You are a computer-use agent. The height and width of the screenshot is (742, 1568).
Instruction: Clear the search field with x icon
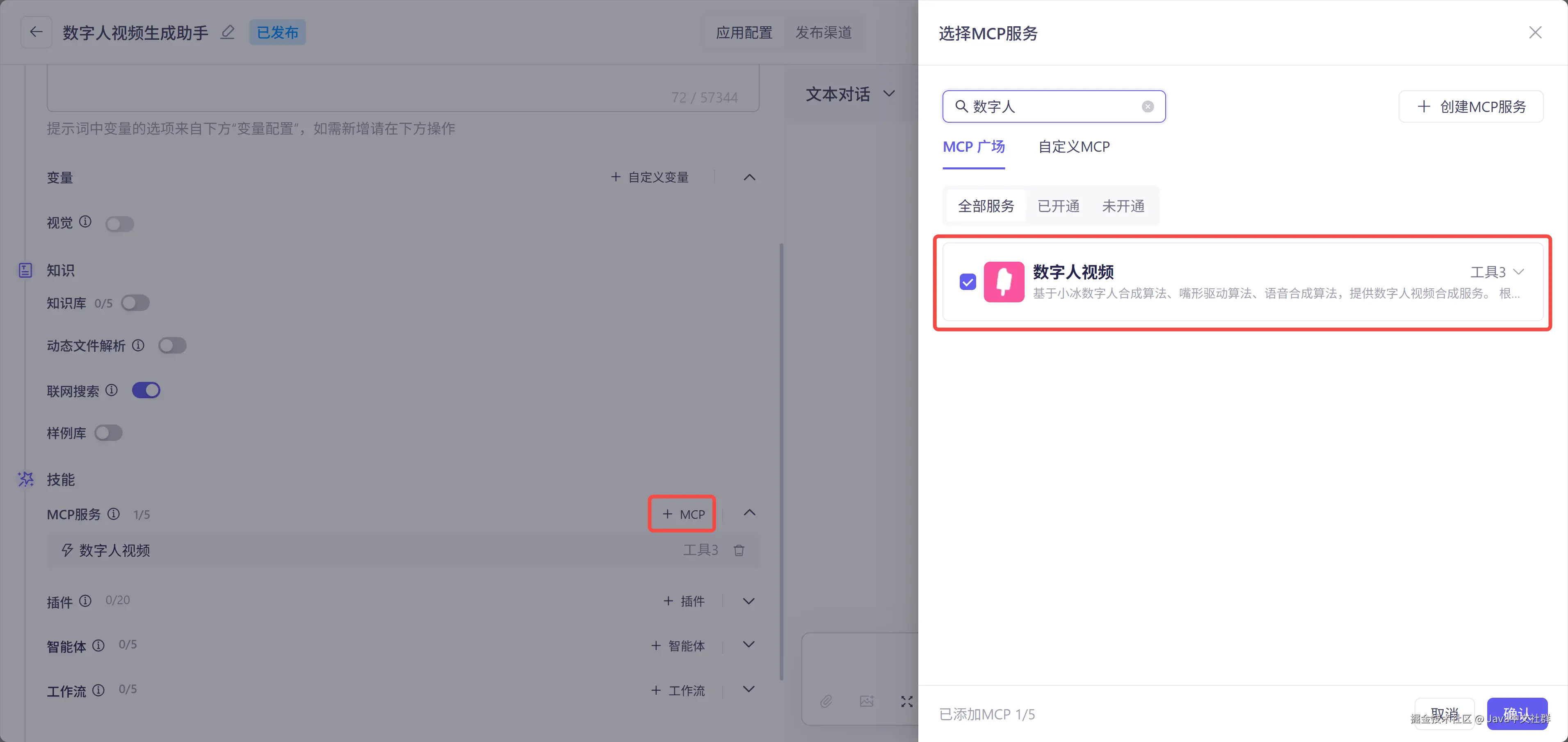1147,107
